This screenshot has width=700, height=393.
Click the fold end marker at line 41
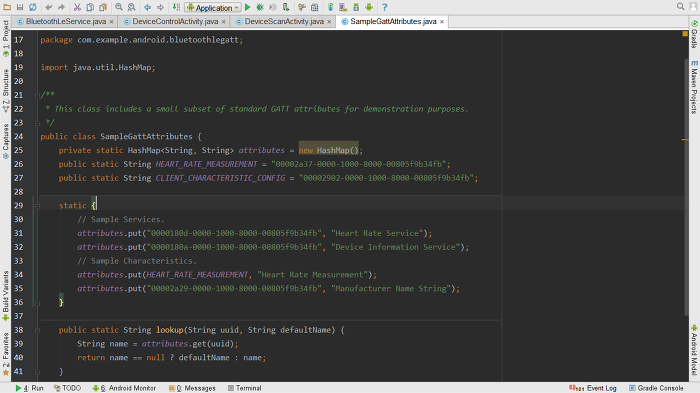pos(37,372)
